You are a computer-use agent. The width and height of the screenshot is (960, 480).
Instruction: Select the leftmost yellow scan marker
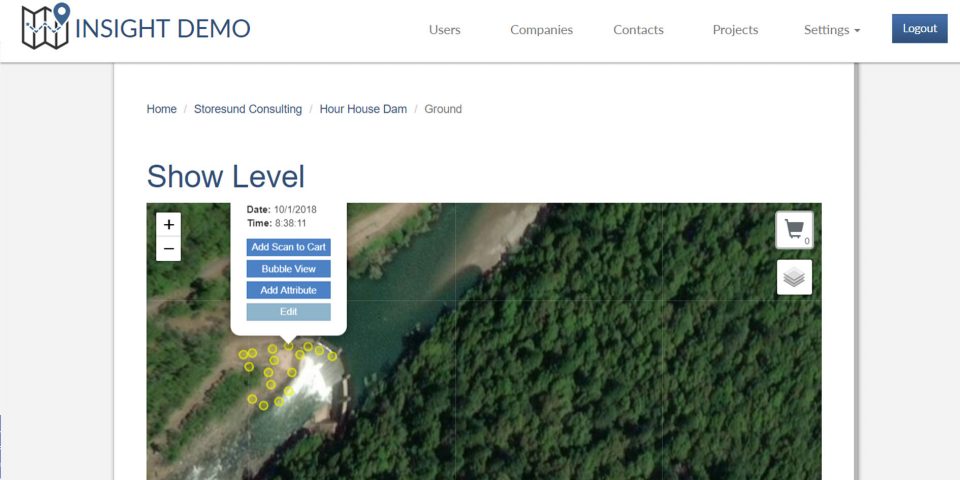click(x=243, y=354)
